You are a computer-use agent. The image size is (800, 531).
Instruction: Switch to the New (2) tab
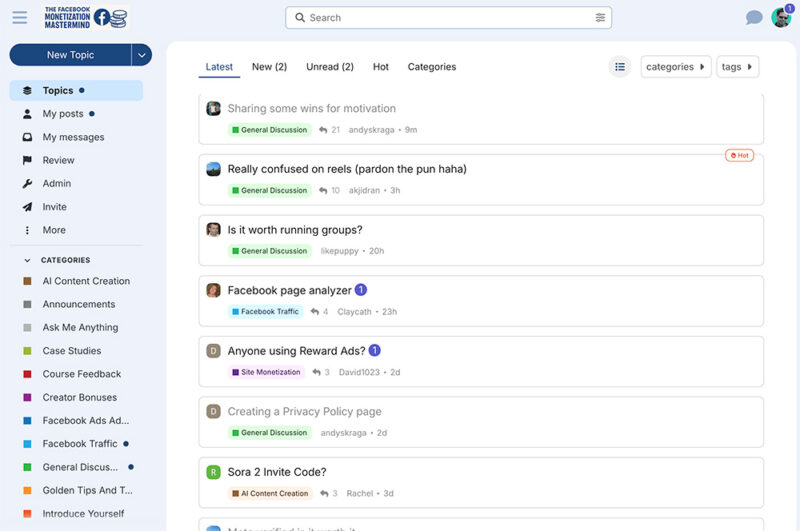point(269,67)
